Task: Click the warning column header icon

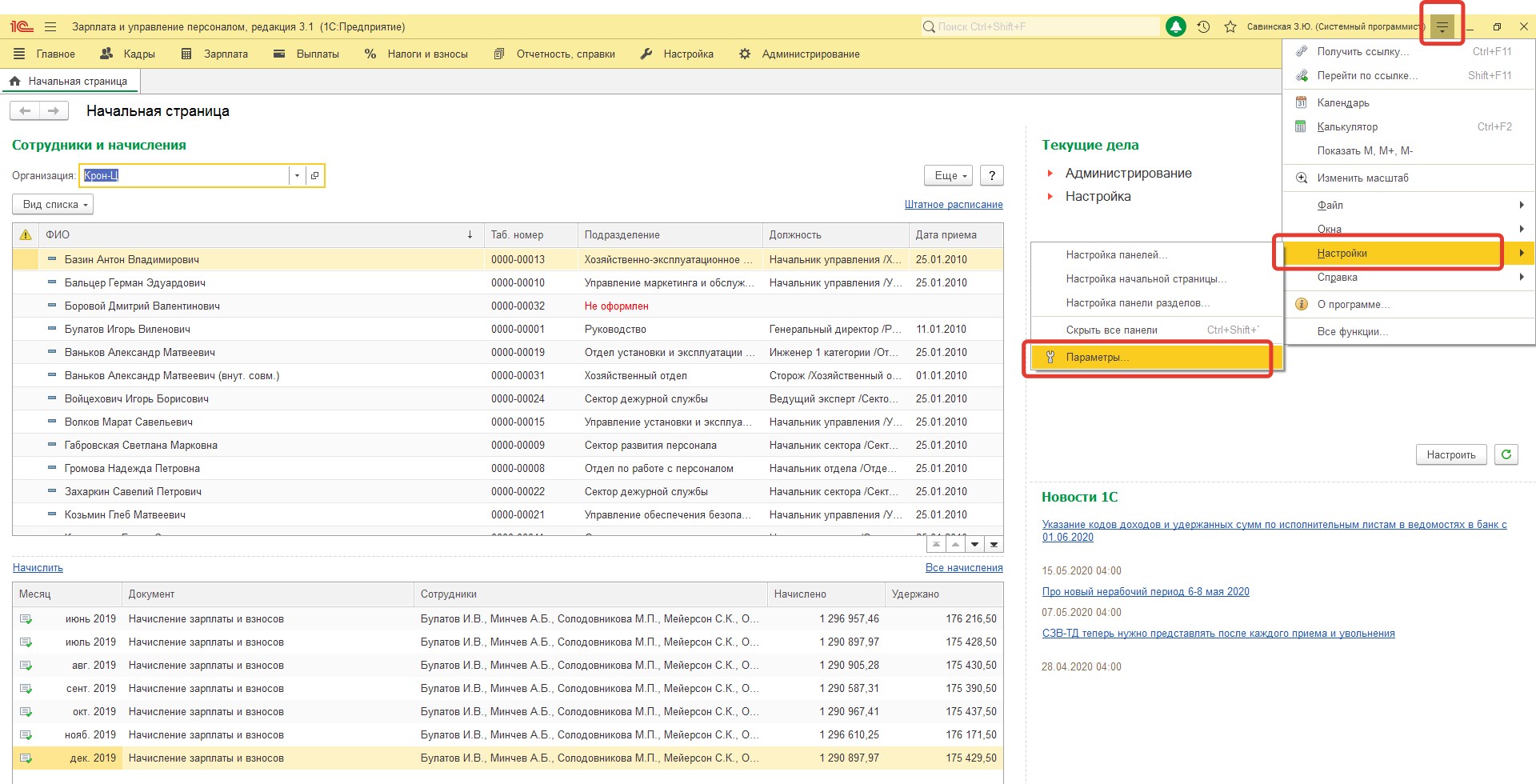Action: [26, 234]
